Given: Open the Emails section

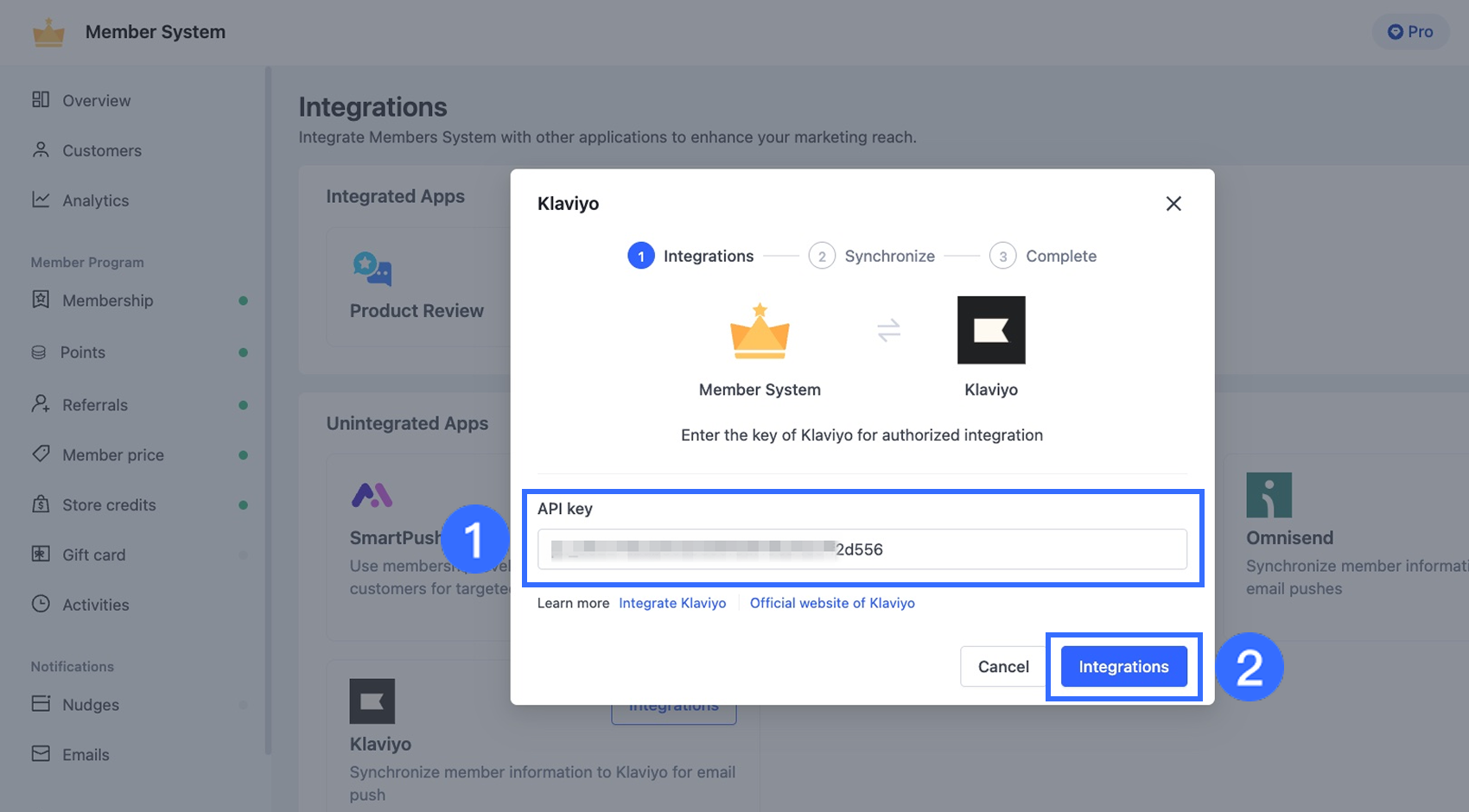Looking at the screenshot, I should click(x=86, y=755).
